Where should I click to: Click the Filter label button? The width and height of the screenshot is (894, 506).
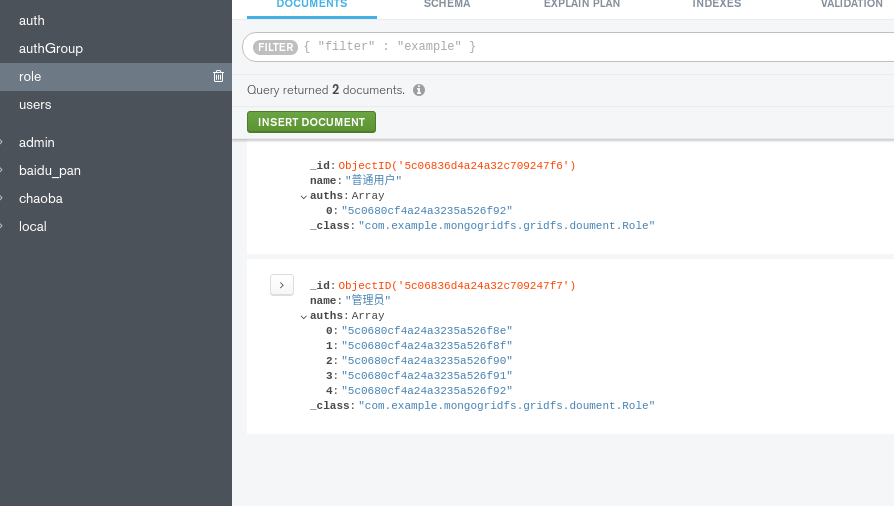[275, 47]
